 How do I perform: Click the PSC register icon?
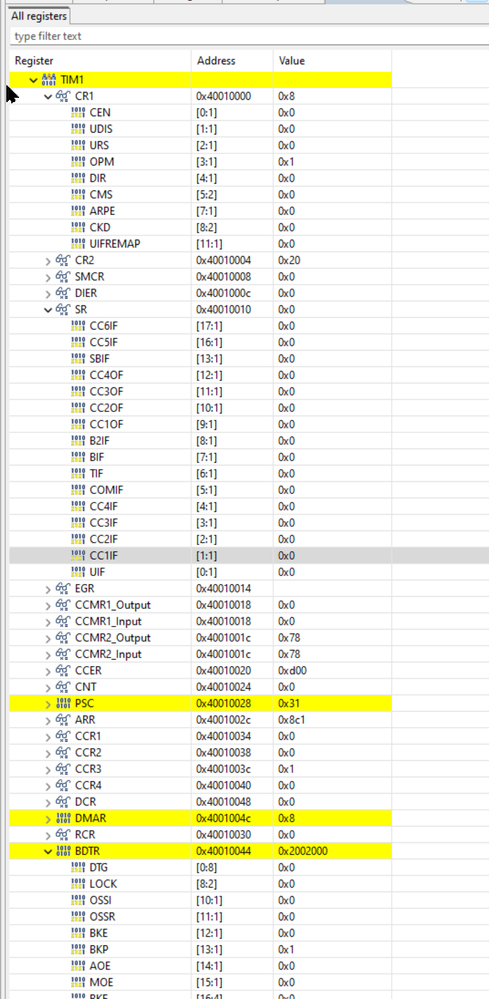pyautogui.click(x=63, y=703)
